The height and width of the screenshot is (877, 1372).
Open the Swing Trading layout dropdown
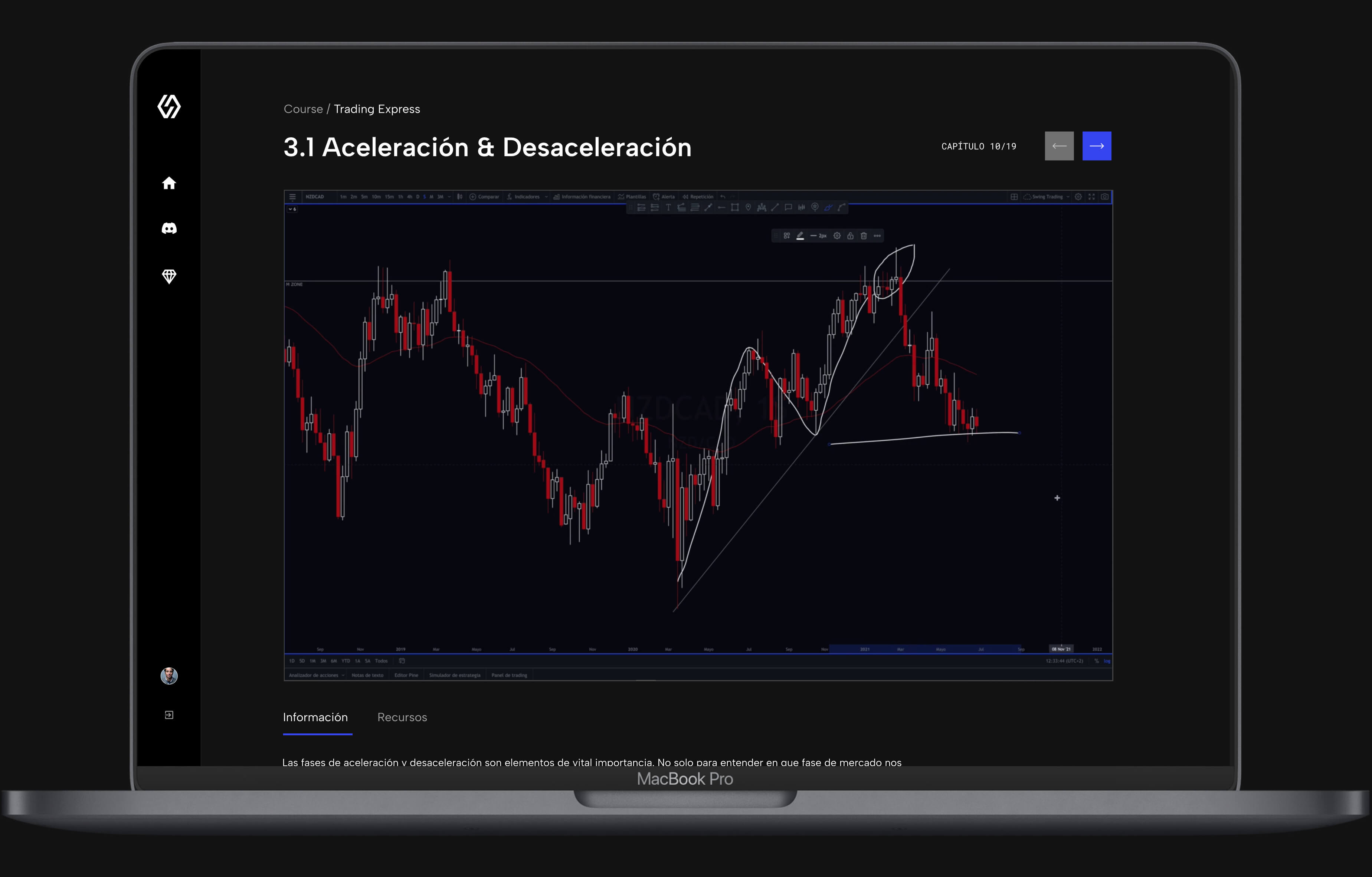click(1047, 197)
